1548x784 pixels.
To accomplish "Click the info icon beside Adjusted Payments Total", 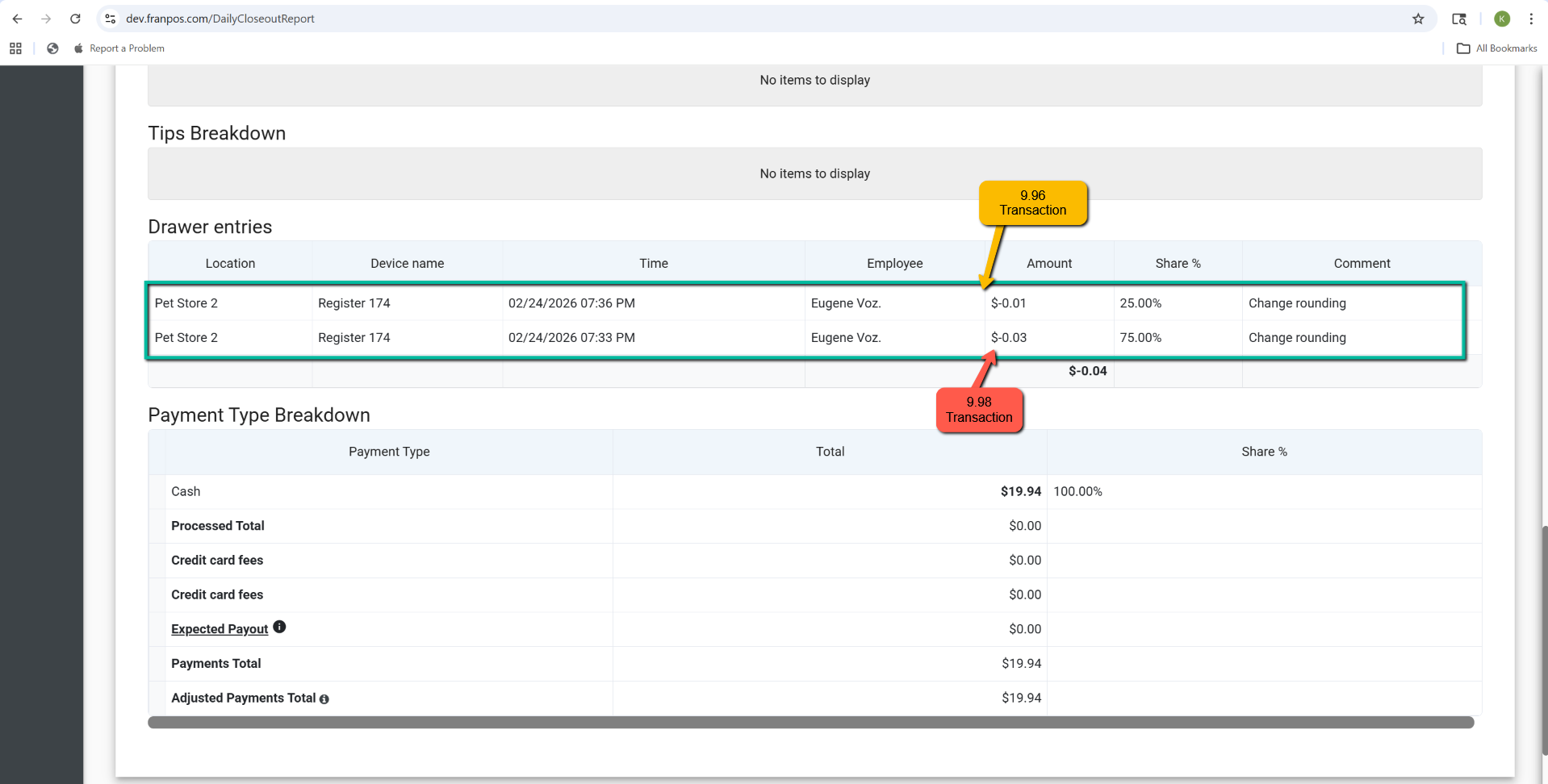I will (324, 699).
